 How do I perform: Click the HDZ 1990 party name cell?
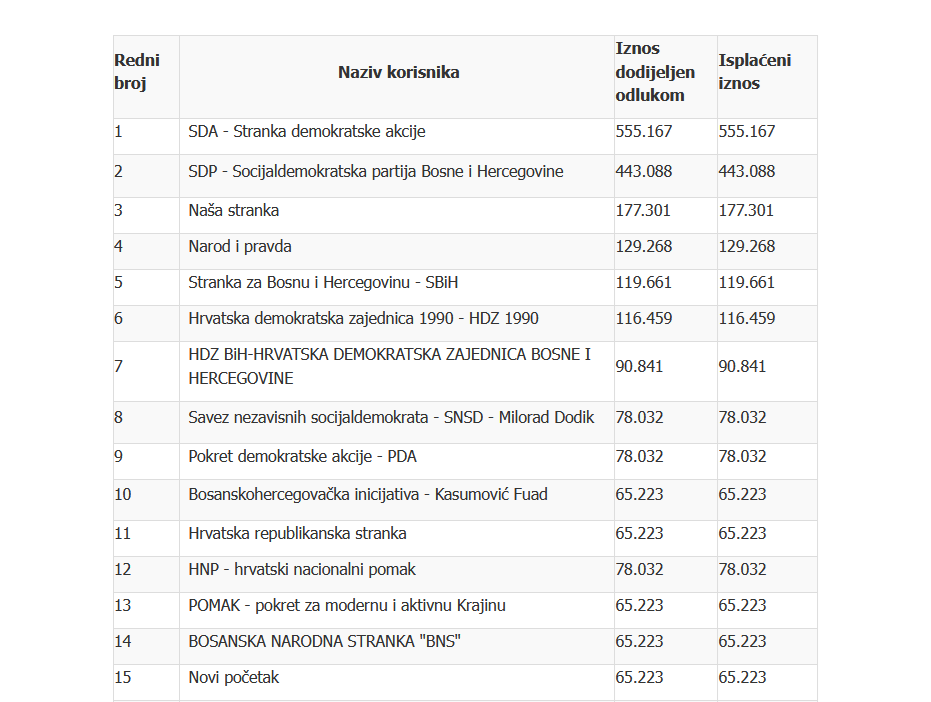click(x=397, y=324)
